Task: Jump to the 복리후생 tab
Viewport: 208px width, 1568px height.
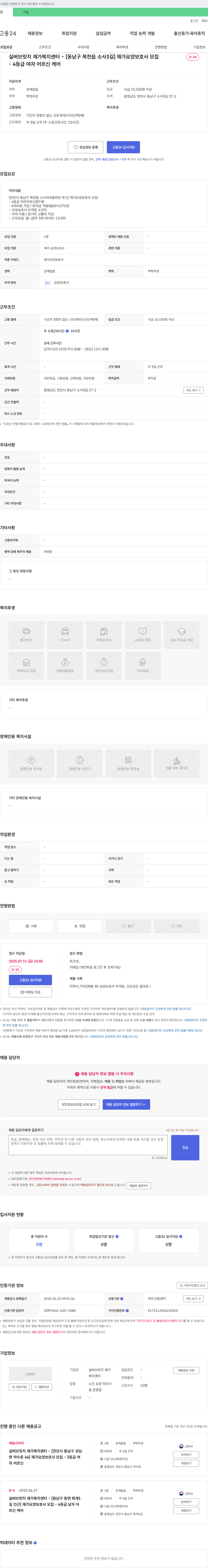Action: tap(122, 47)
